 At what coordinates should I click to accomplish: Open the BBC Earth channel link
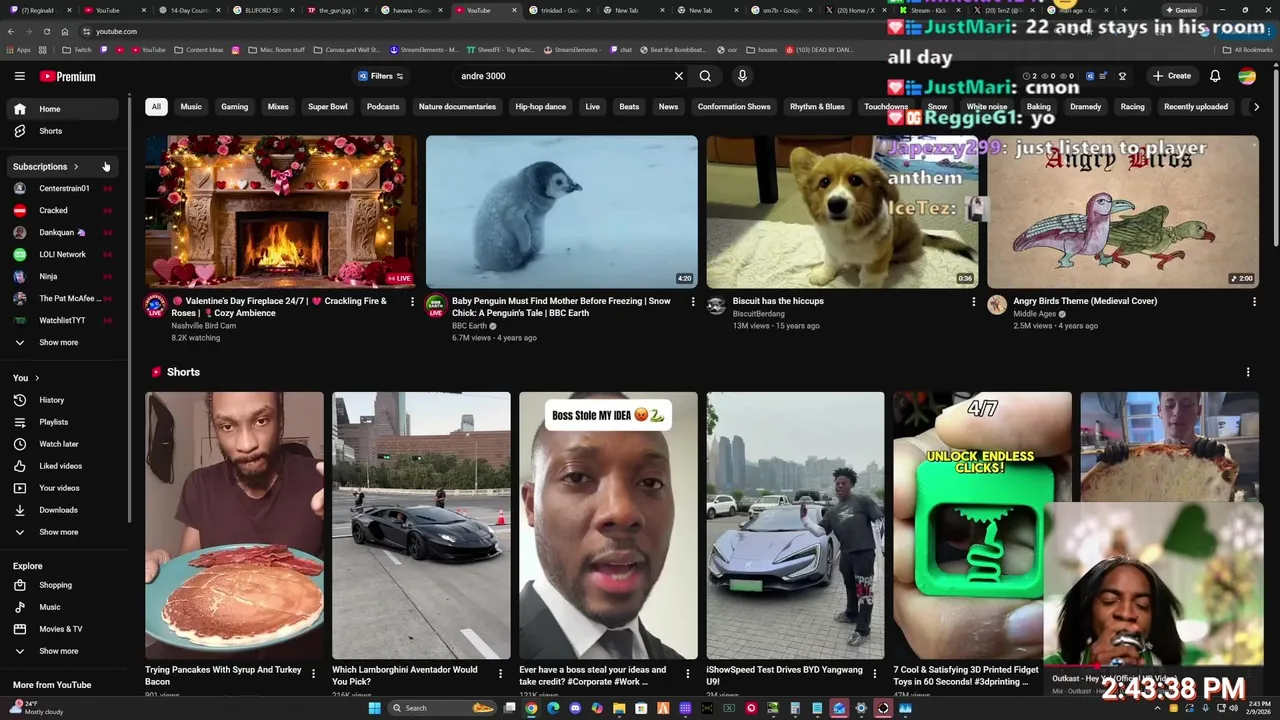pyautogui.click(x=470, y=326)
